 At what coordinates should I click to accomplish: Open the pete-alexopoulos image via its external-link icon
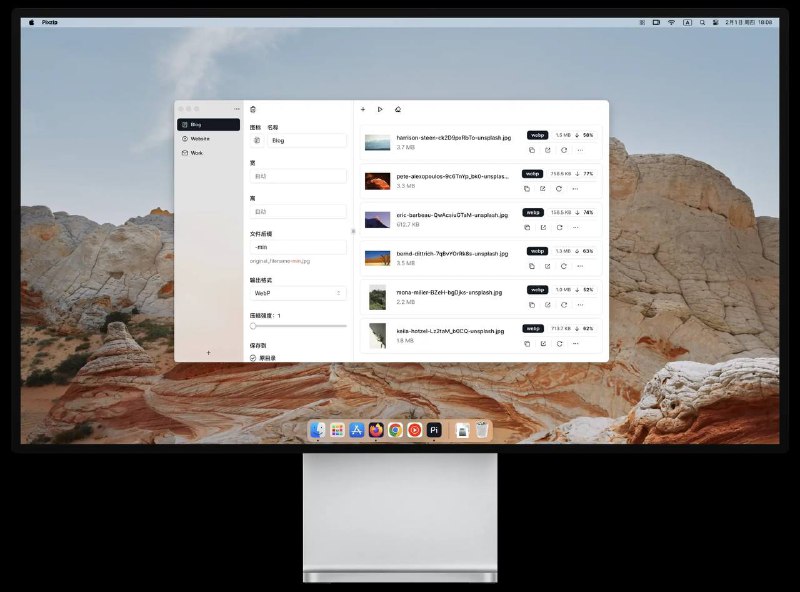coord(543,188)
